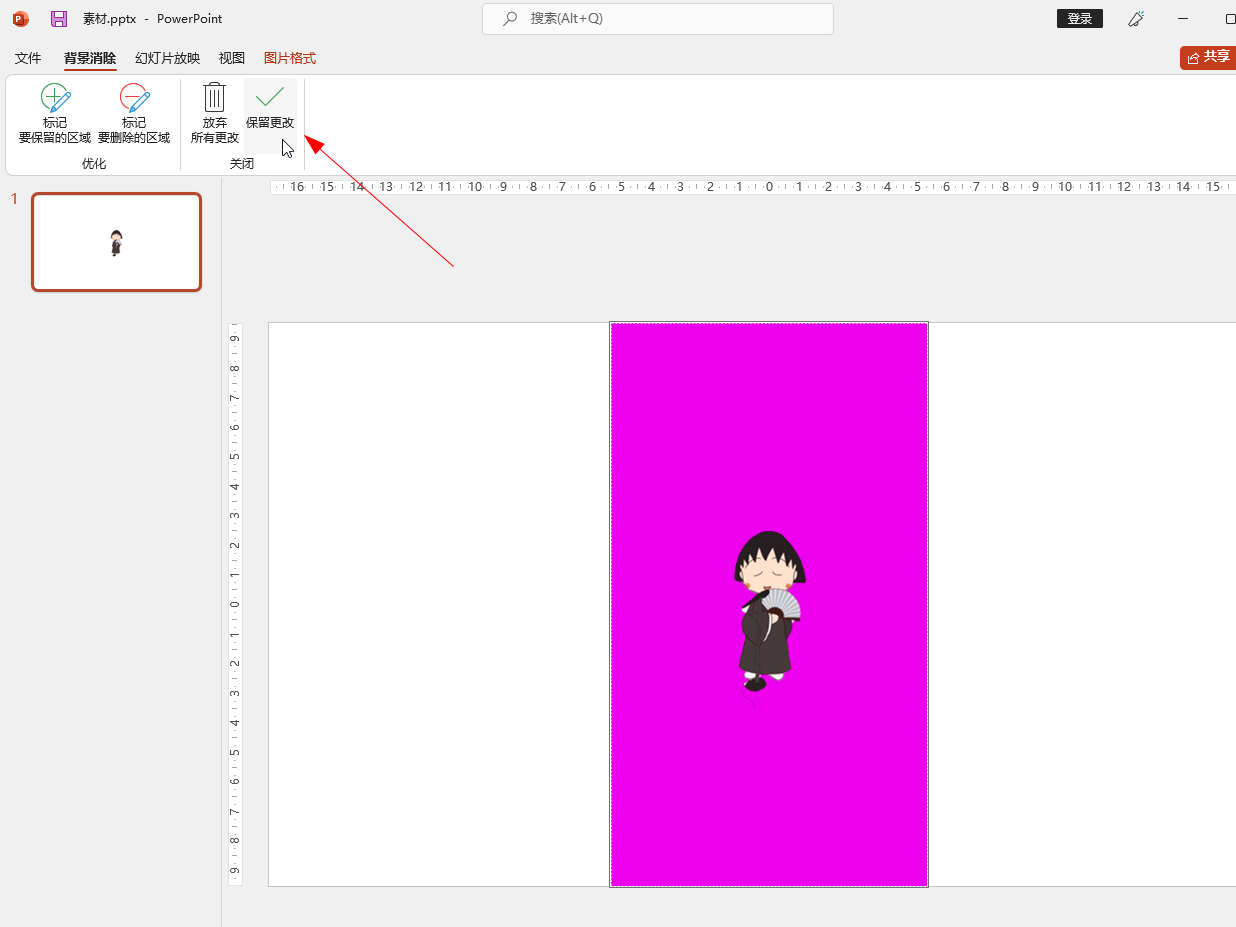The image size is (1236, 927).
Task: Click the PowerPoint logo in the title bar
Action: pyautogui.click(x=21, y=19)
